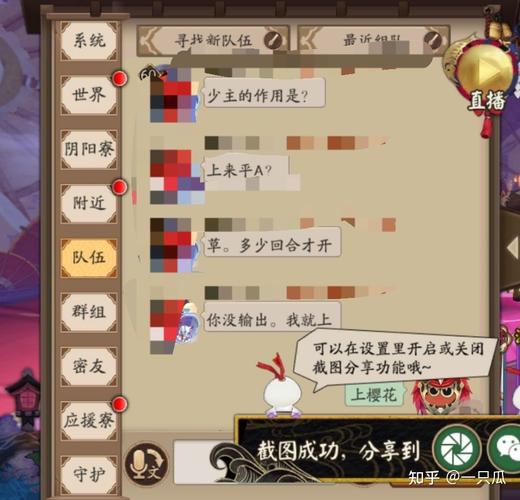
Task: Select the 附近 nearby channel
Action: [x=89, y=203]
